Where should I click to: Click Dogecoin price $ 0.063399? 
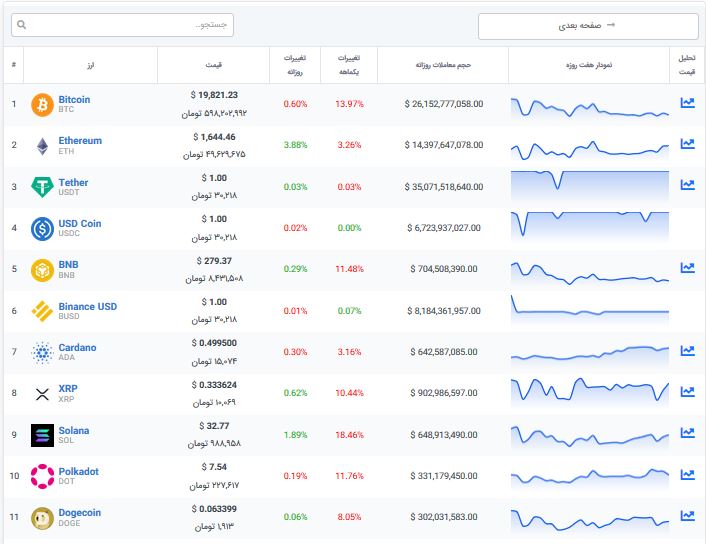tap(214, 509)
